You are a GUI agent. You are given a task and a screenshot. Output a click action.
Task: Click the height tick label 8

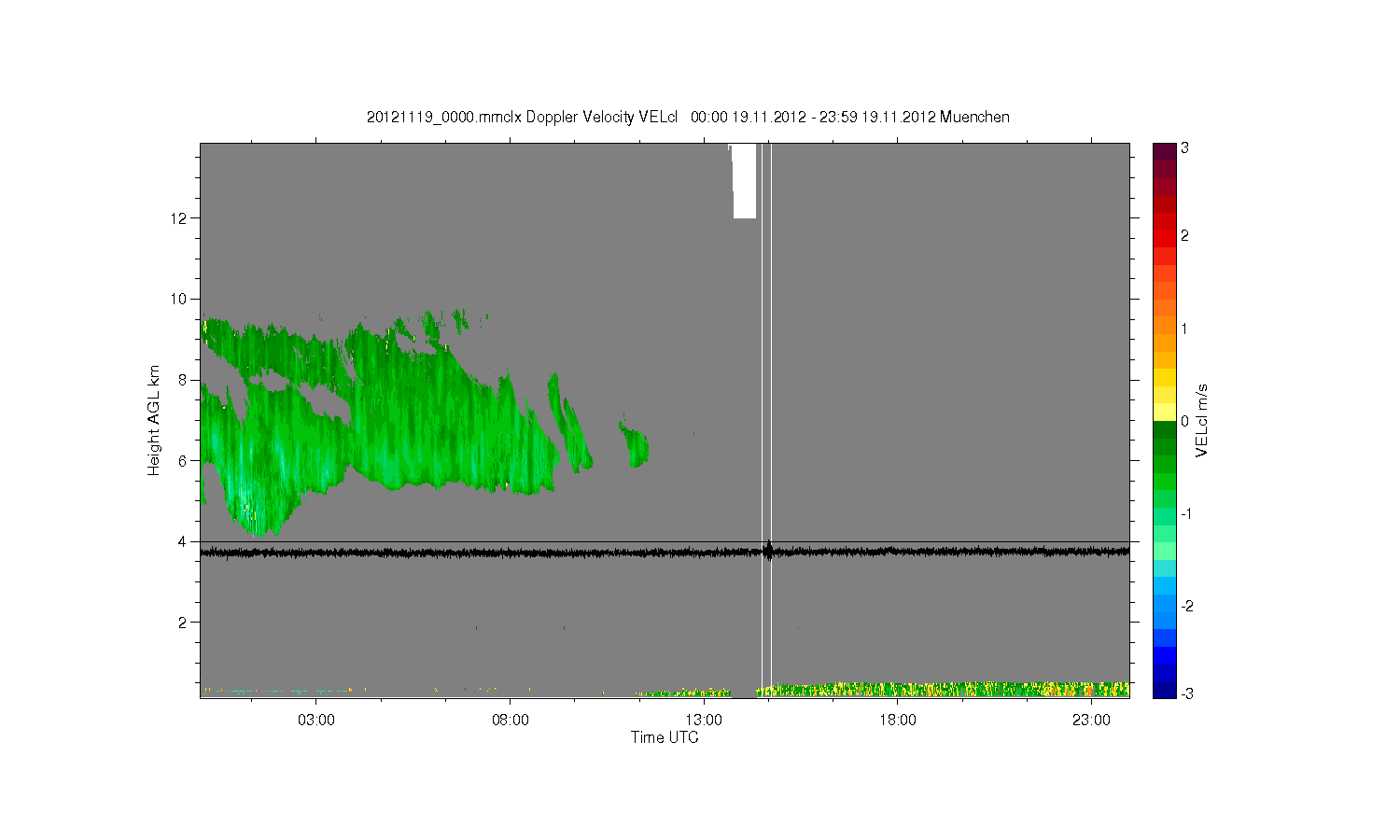[x=184, y=380]
